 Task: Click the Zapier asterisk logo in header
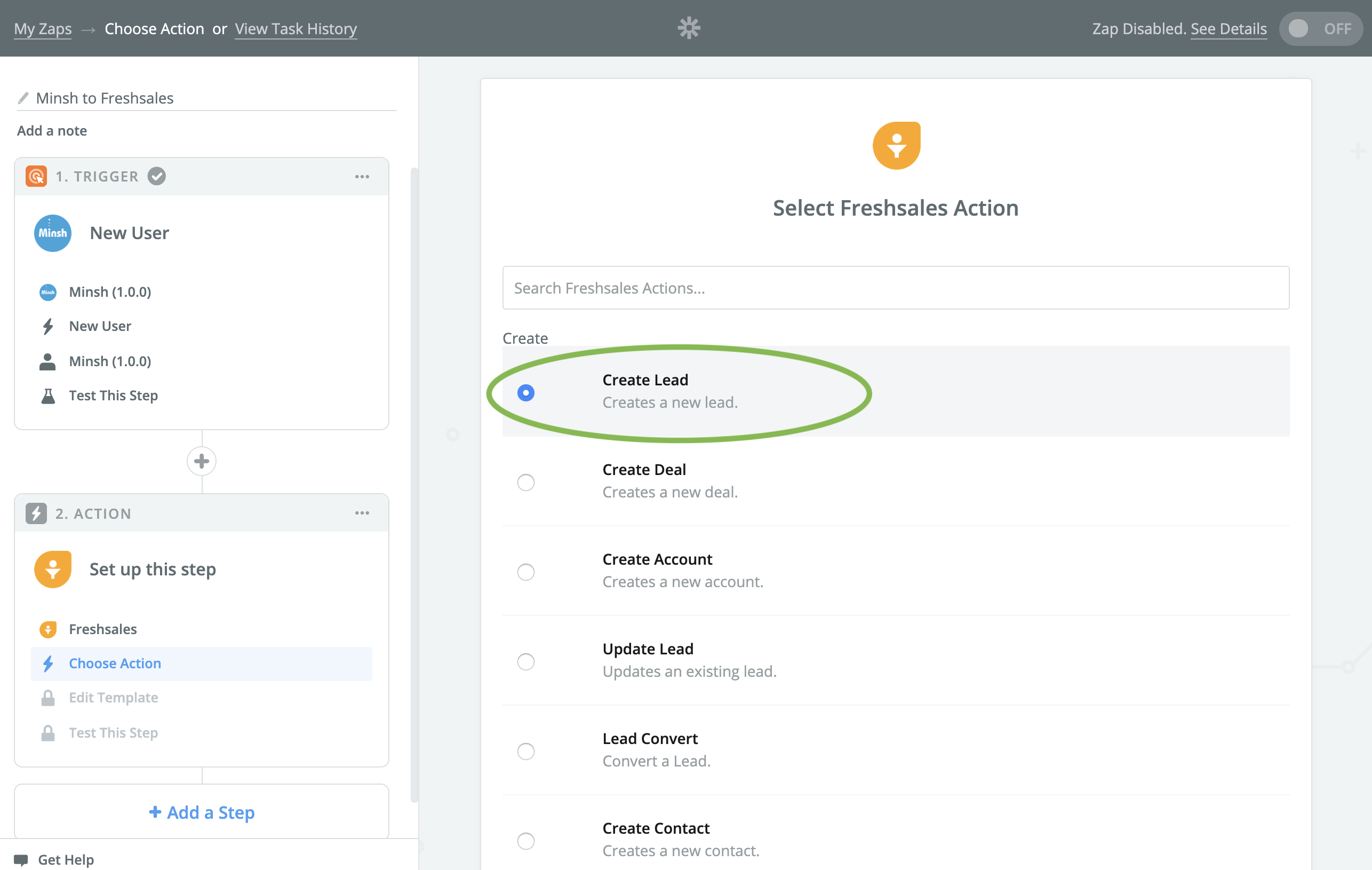pos(689,28)
